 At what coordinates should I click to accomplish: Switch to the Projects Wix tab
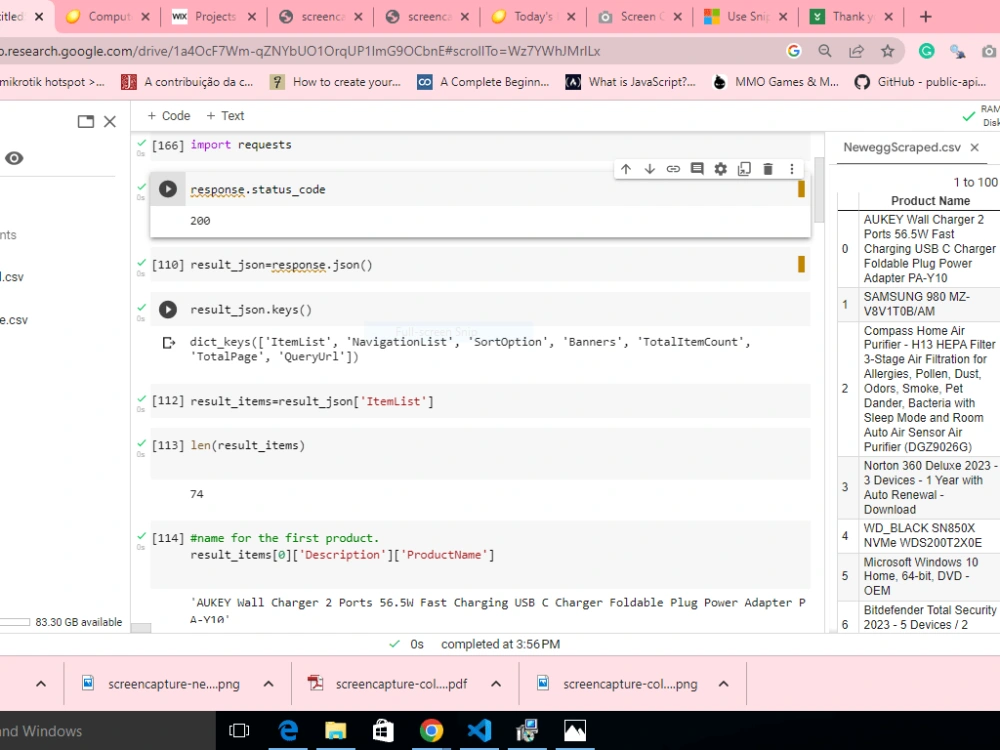point(214,17)
